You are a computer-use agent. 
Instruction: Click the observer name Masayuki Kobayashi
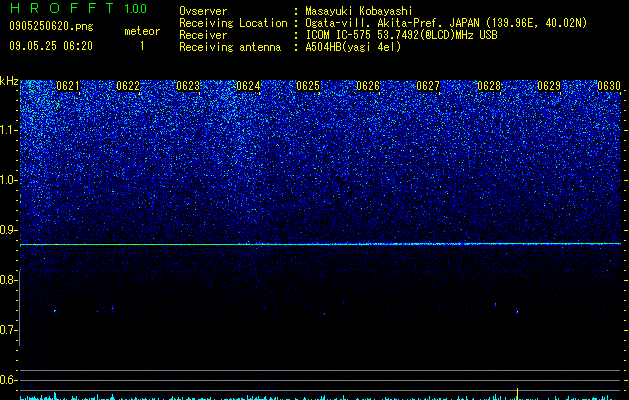click(x=359, y=12)
